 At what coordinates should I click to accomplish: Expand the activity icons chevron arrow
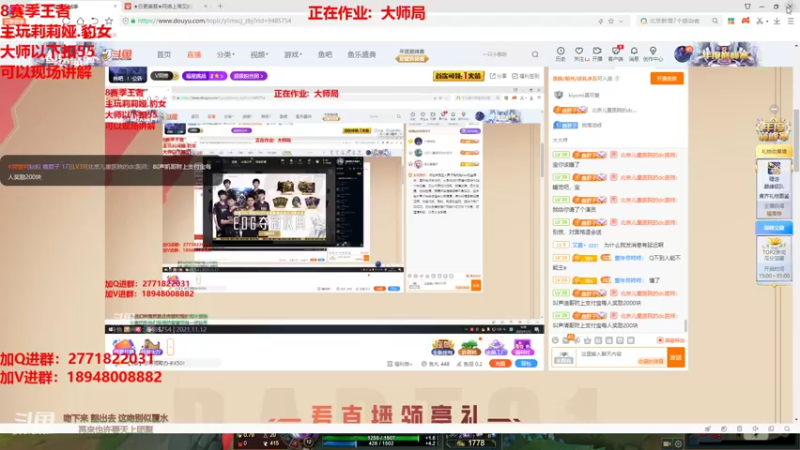(x=170, y=347)
